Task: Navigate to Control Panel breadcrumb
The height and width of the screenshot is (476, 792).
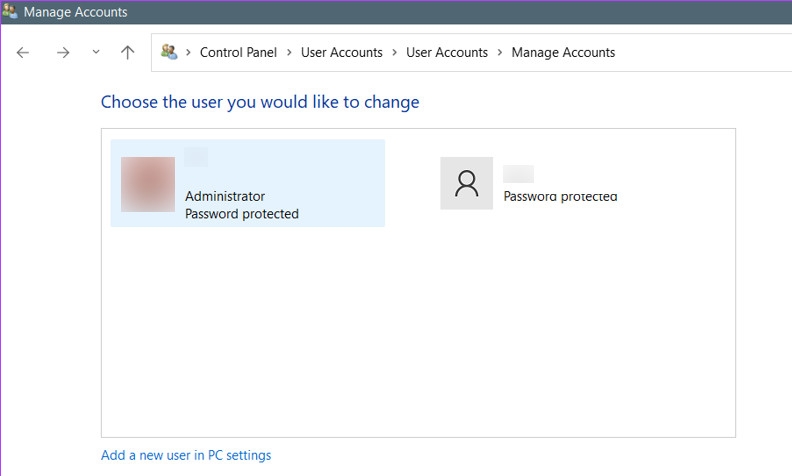Action: [237, 53]
